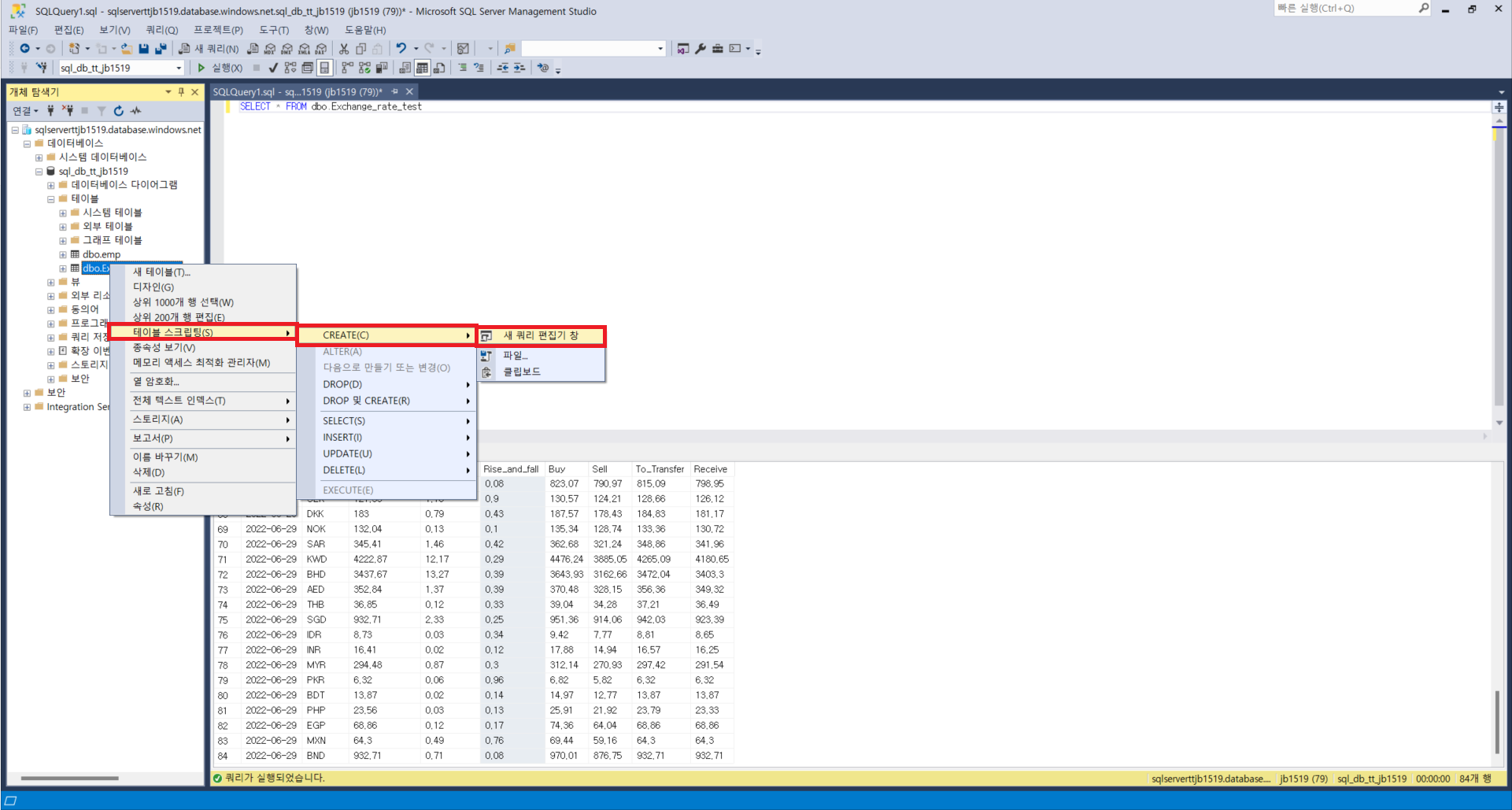The image size is (1512, 810).
Task: Click the DMX query icon
Action: pyautogui.click(x=287, y=49)
